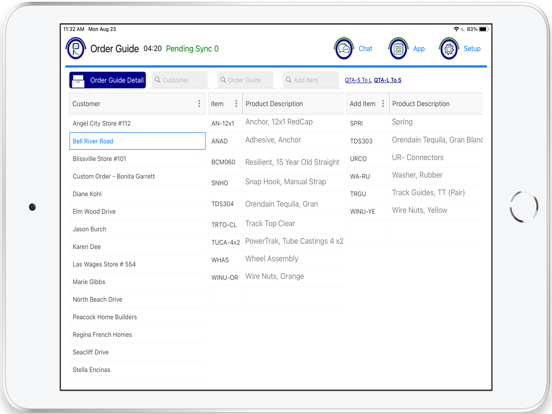This screenshot has width=552, height=414.
Task: Select item TUCA-4x2
Action: tap(226, 242)
